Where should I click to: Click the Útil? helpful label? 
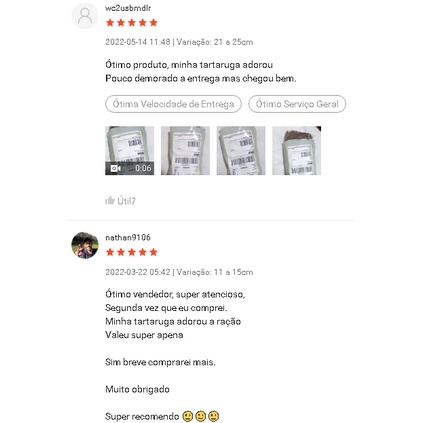126,201
